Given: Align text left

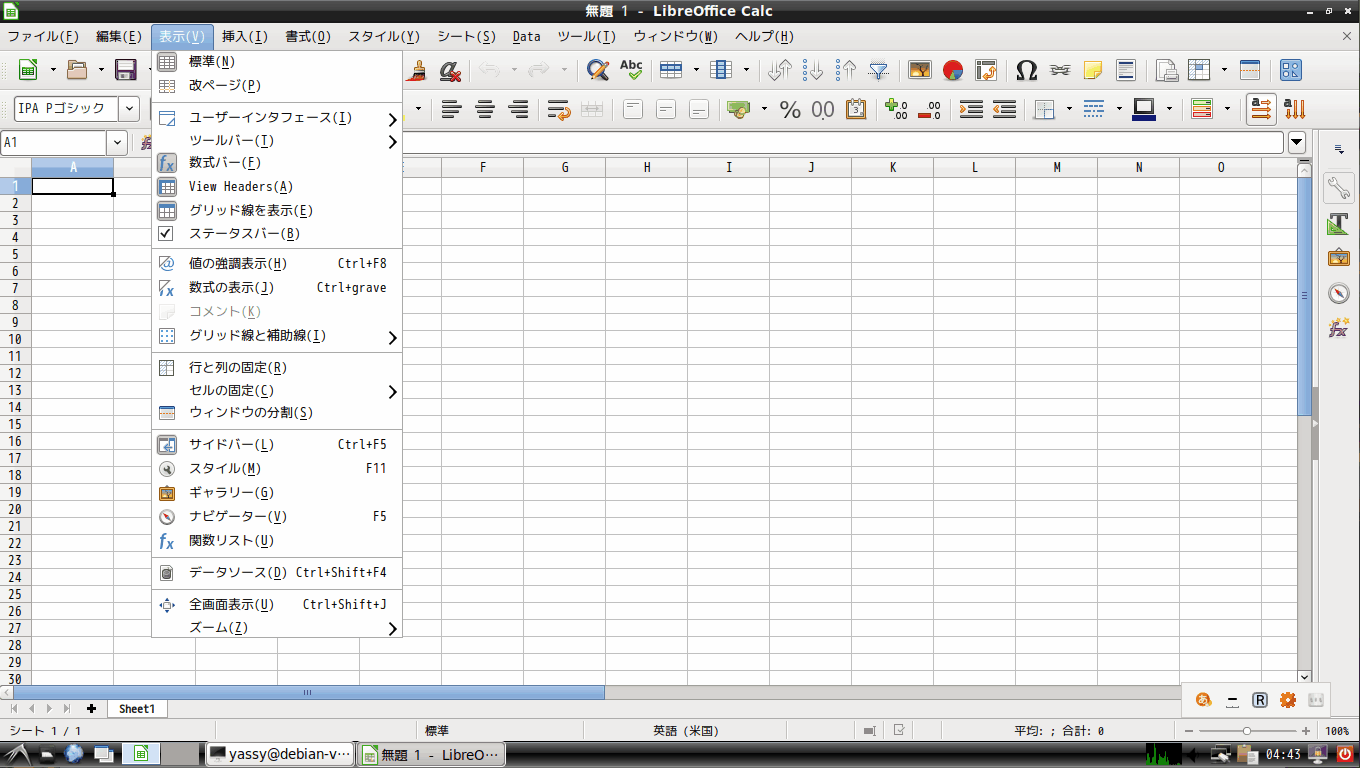Looking at the screenshot, I should click(x=452, y=109).
